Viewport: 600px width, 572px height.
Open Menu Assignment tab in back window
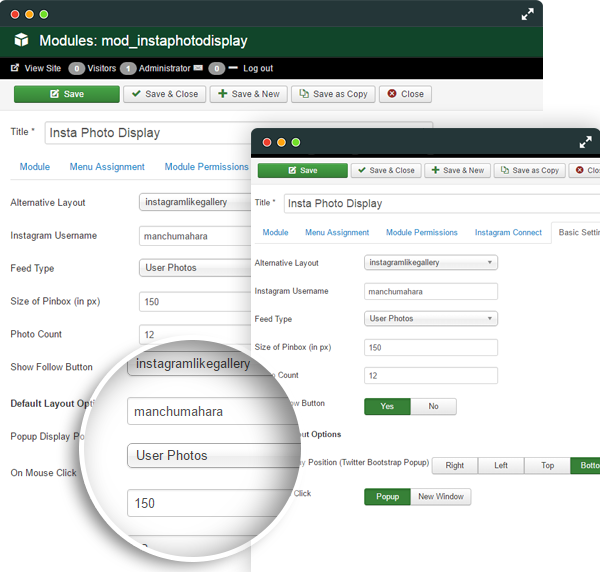107,167
